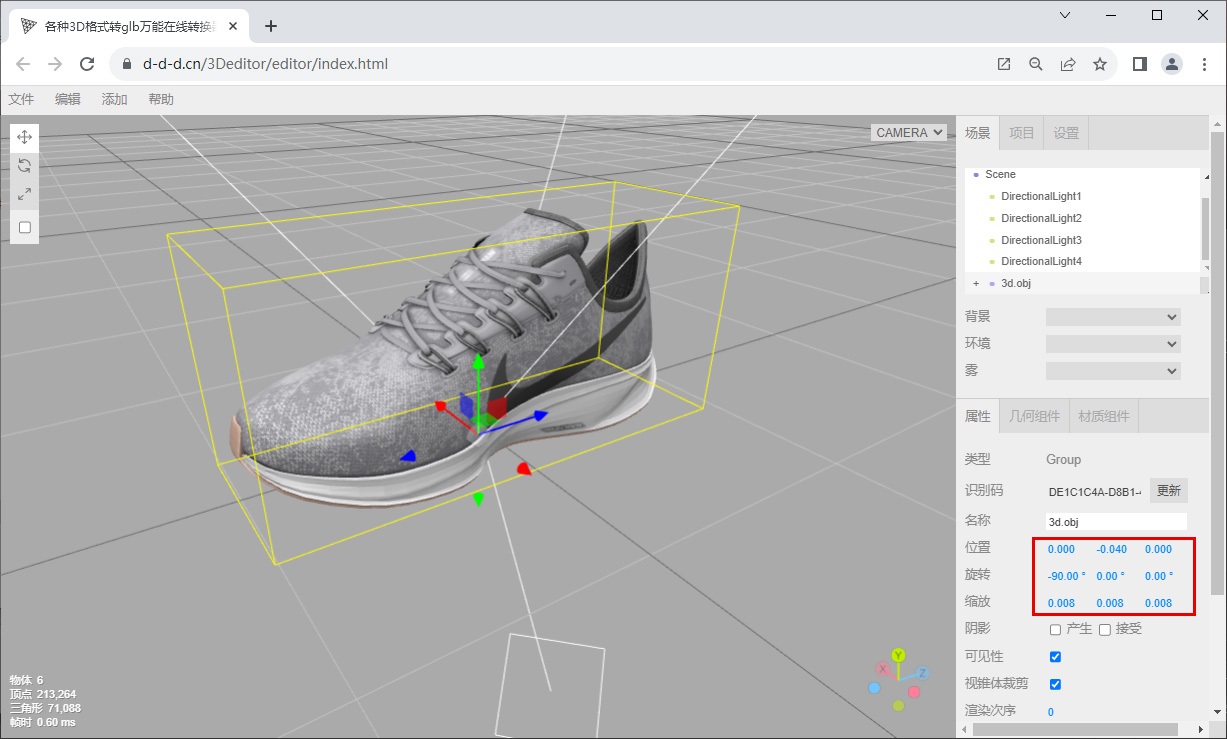Select DirectionalLight2 in the scene tree
The height and width of the screenshot is (739, 1227).
coord(1041,218)
